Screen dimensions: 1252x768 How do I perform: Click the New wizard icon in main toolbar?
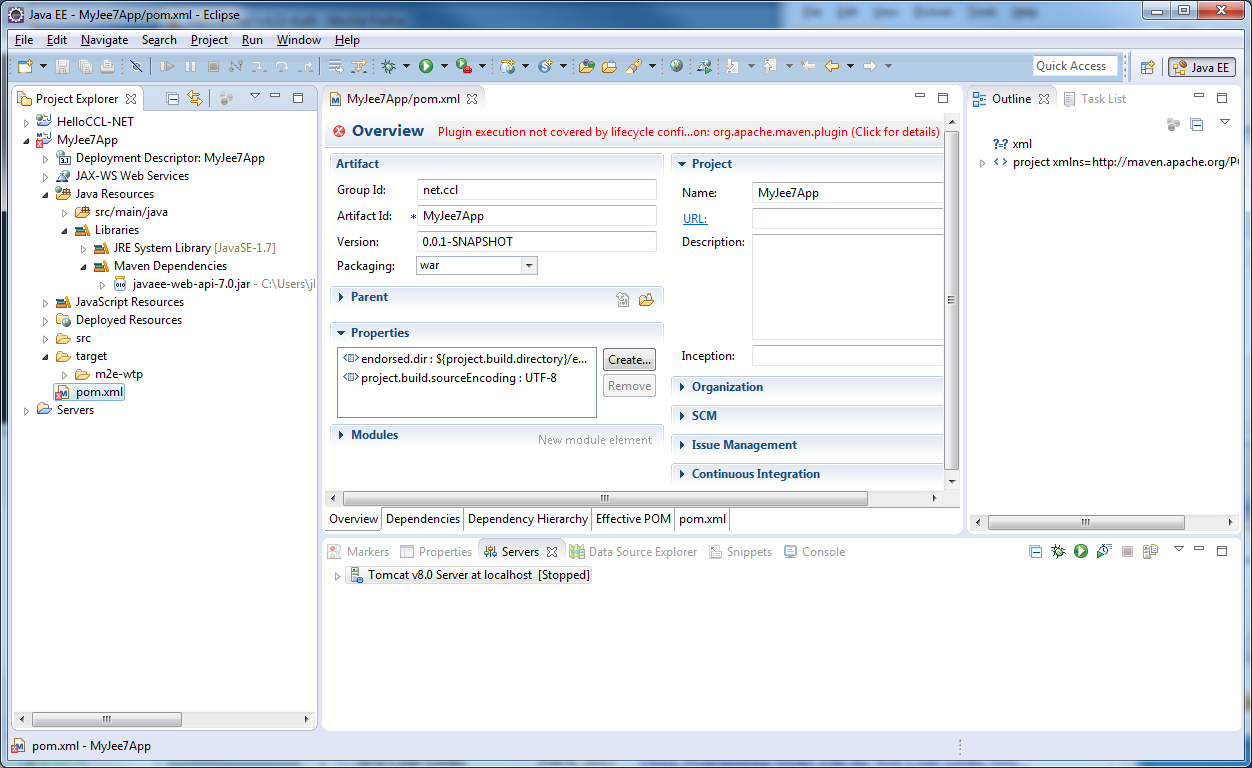[x=25, y=67]
